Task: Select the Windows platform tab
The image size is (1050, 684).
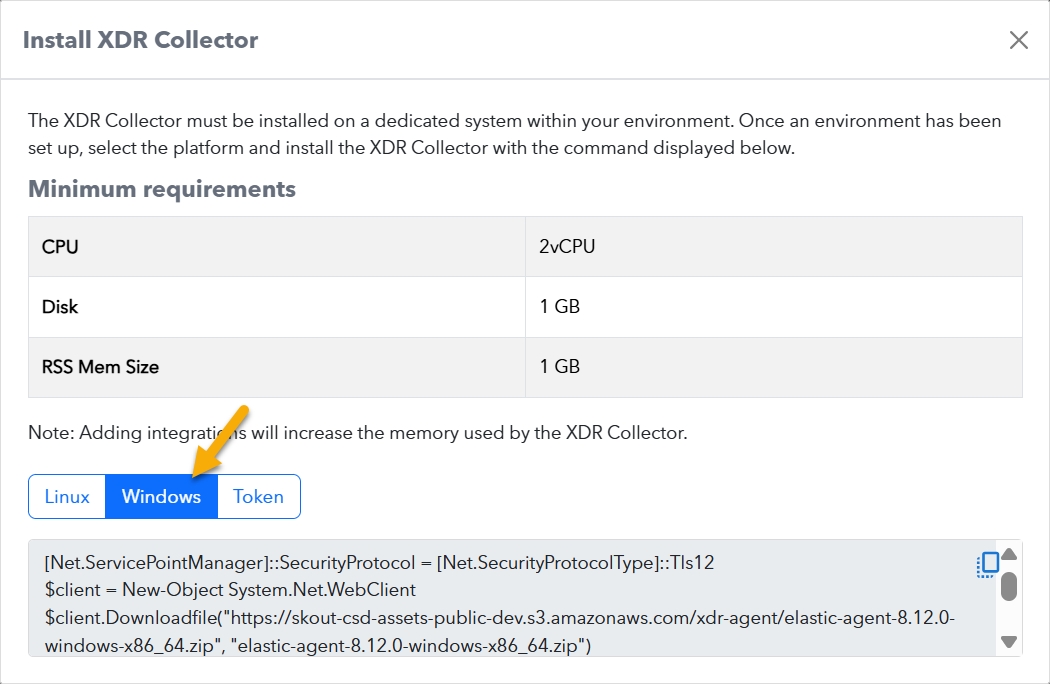Action: coord(161,497)
